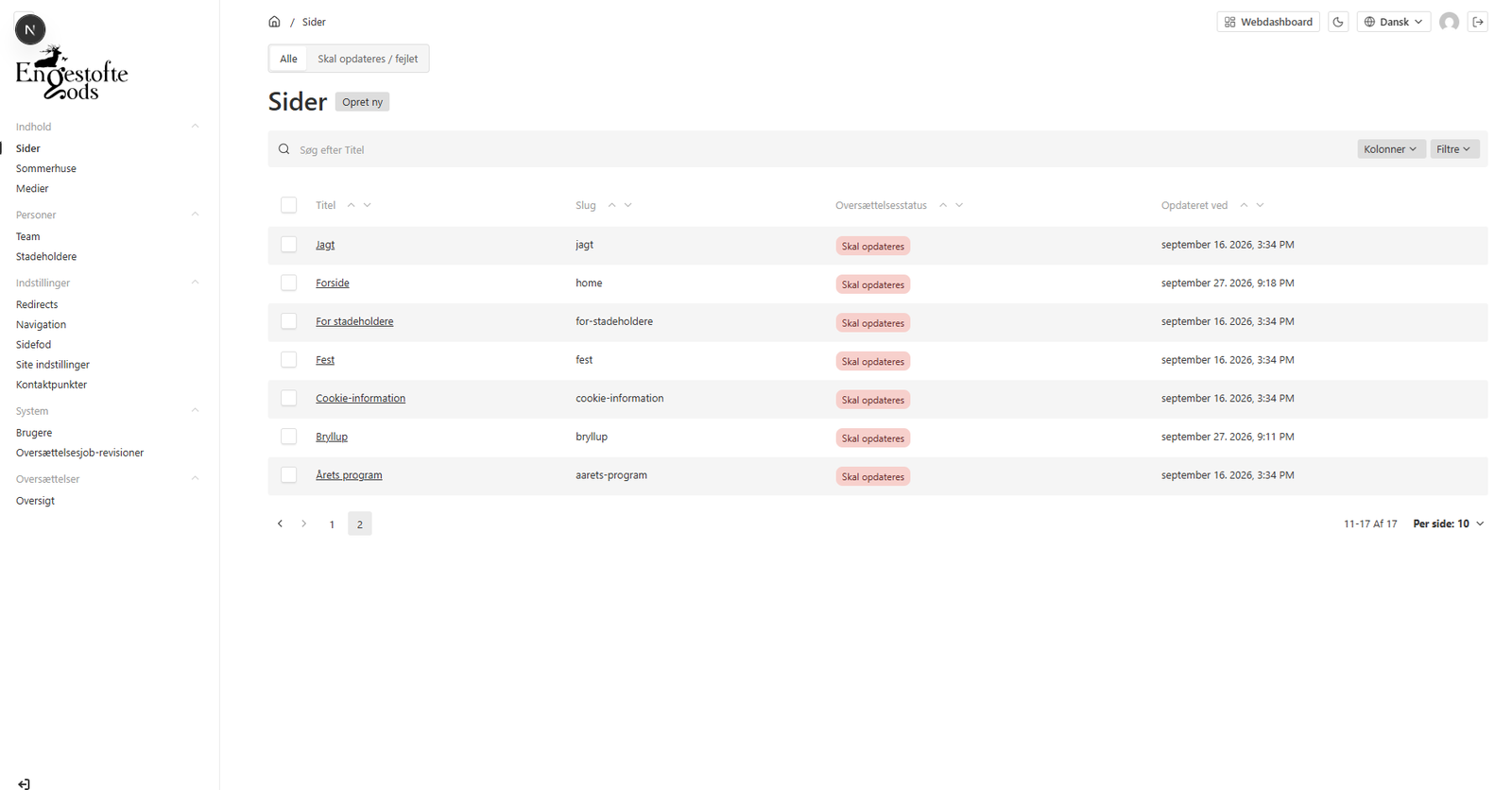This screenshot has height=790, width=1512.
Task: Switch to Alle tab
Action: pyautogui.click(x=288, y=59)
